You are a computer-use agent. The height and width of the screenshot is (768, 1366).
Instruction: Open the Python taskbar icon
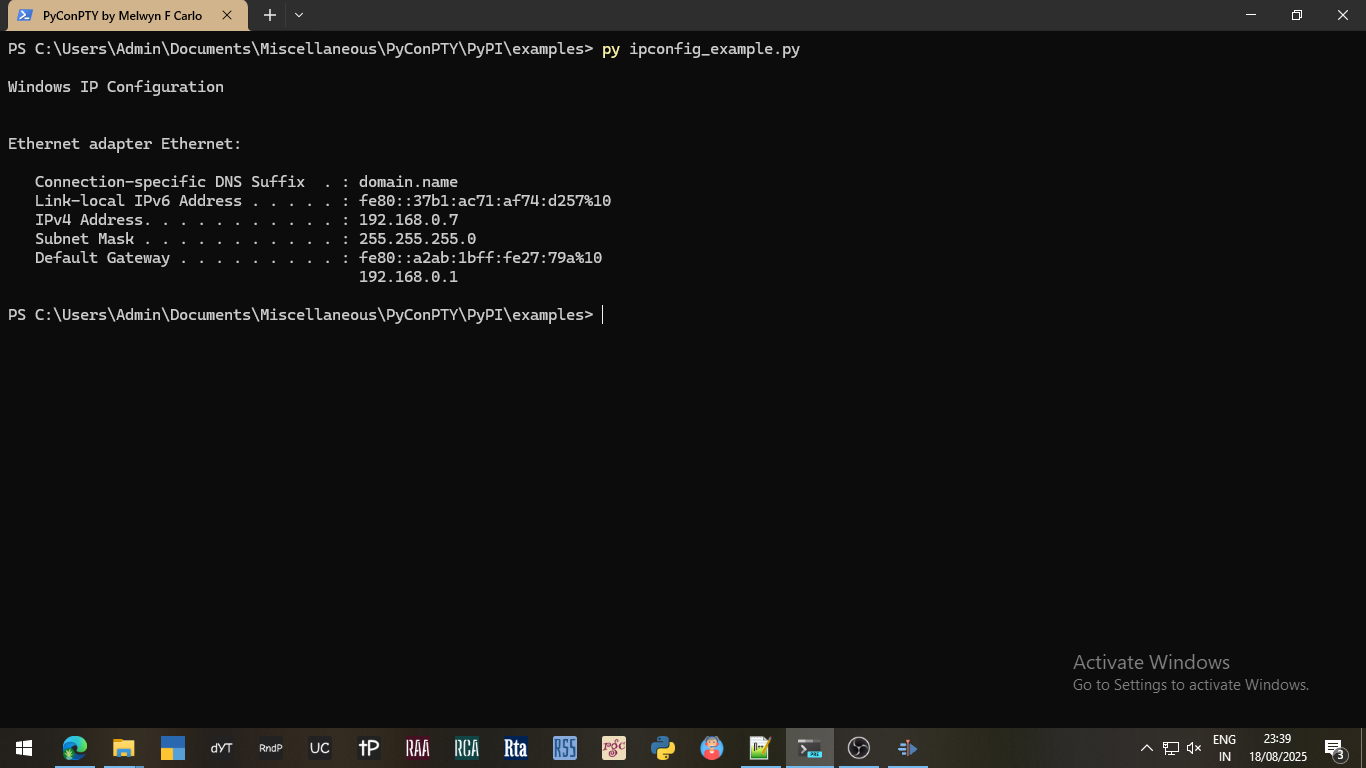coord(663,748)
